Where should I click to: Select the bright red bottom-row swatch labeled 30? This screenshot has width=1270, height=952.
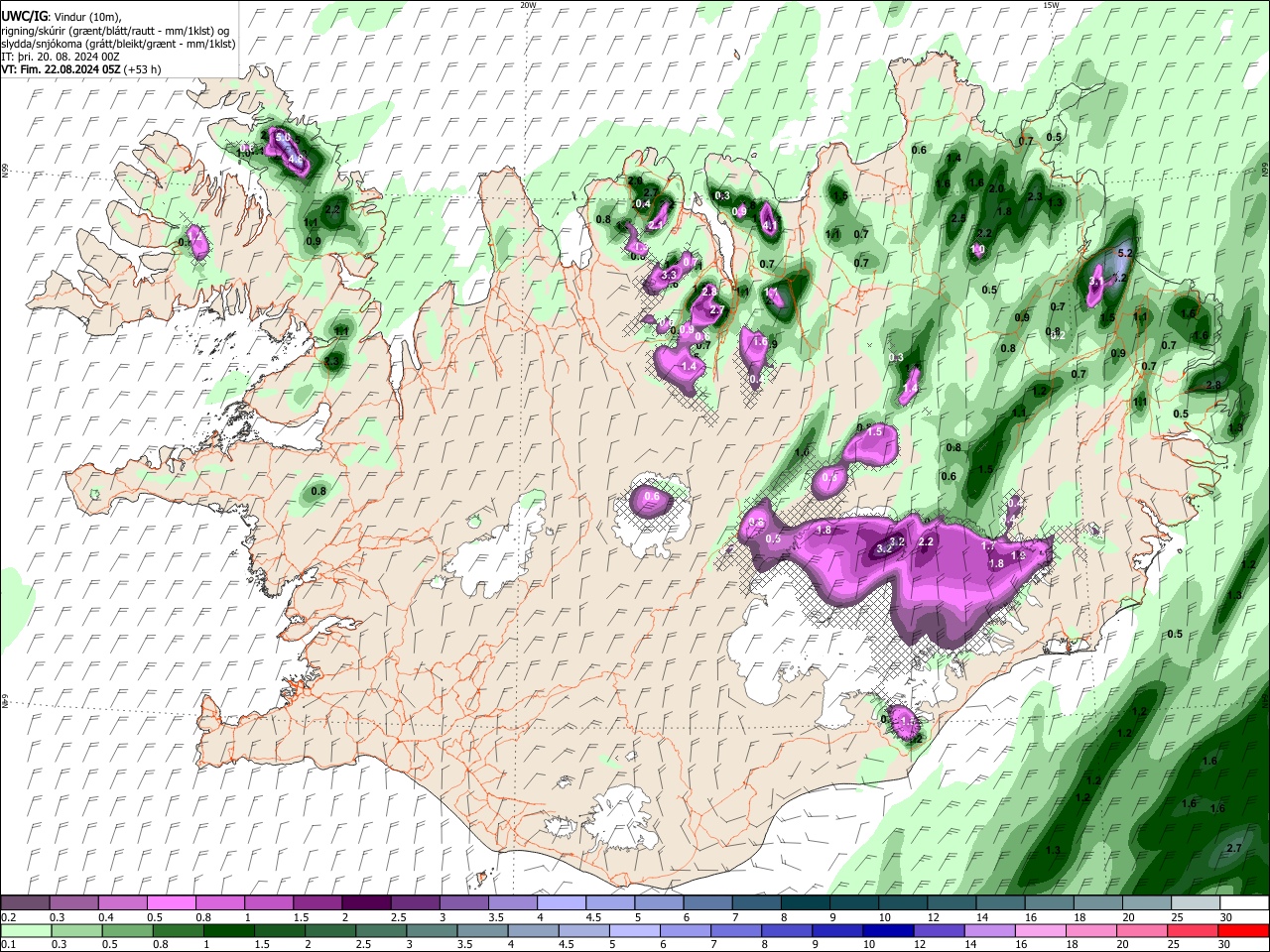(x=1243, y=931)
